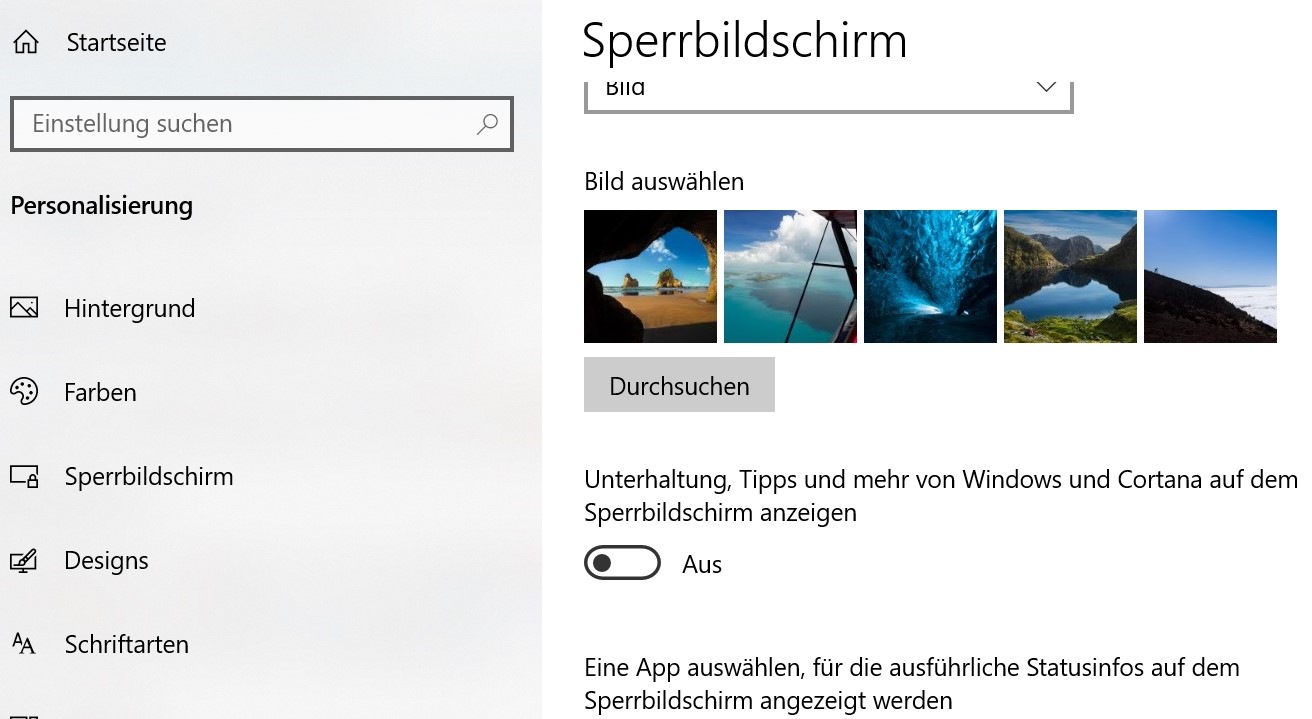Click the Sperrbildschirm lock screen icon
1312x719 pixels.
click(x=24, y=477)
